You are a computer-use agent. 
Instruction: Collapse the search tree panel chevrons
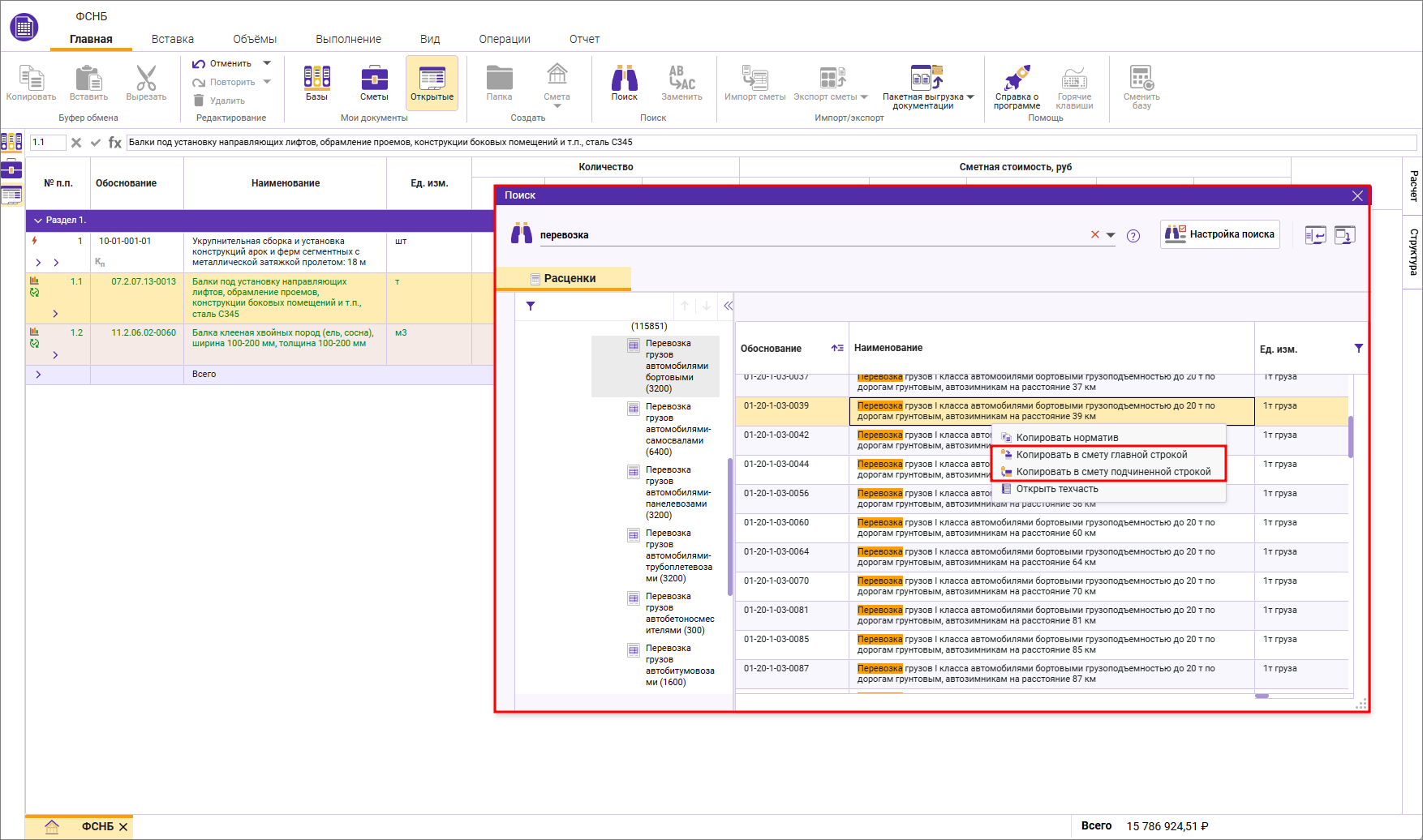[728, 306]
